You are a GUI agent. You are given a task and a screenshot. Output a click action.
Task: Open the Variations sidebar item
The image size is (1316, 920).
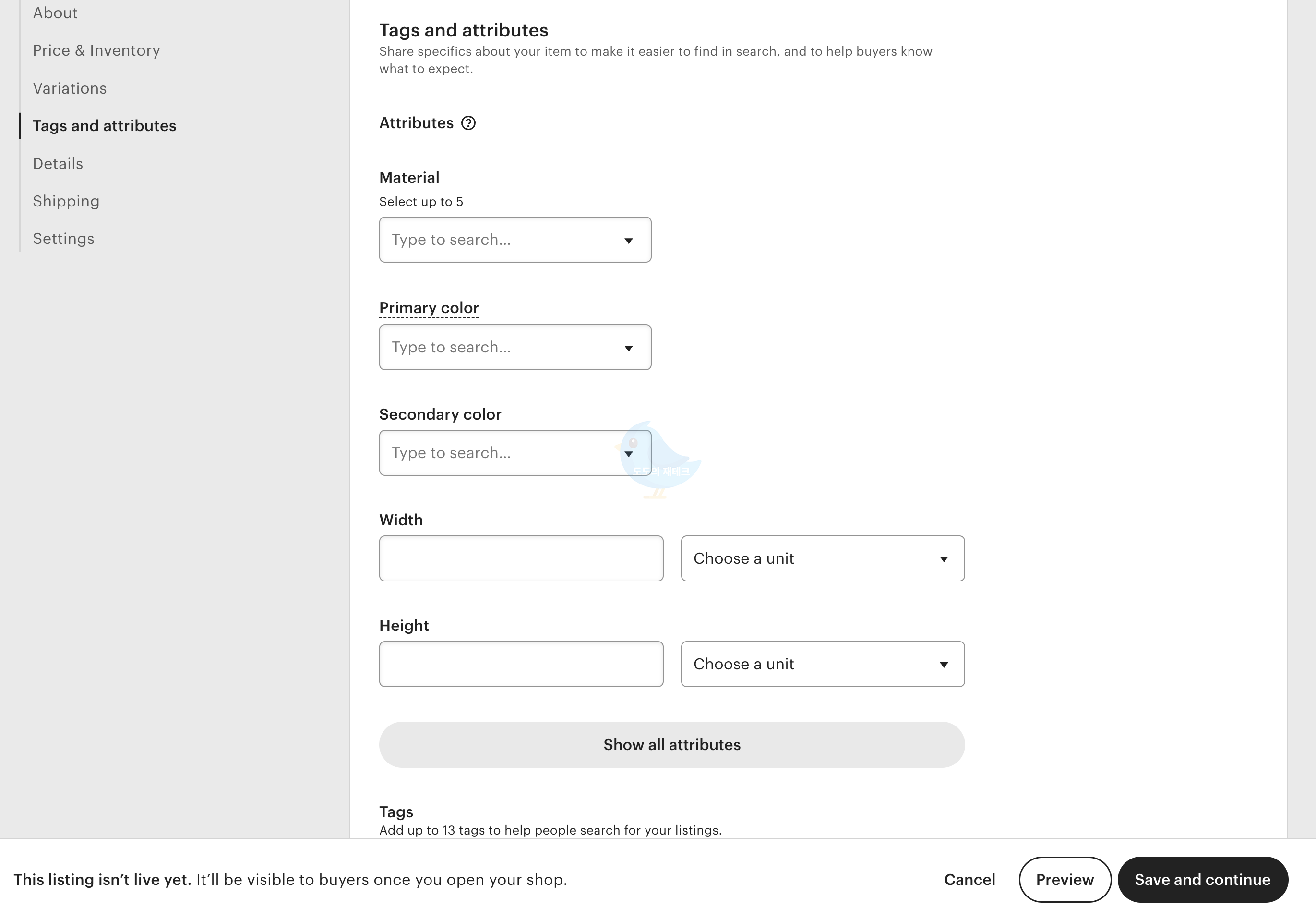click(70, 88)
